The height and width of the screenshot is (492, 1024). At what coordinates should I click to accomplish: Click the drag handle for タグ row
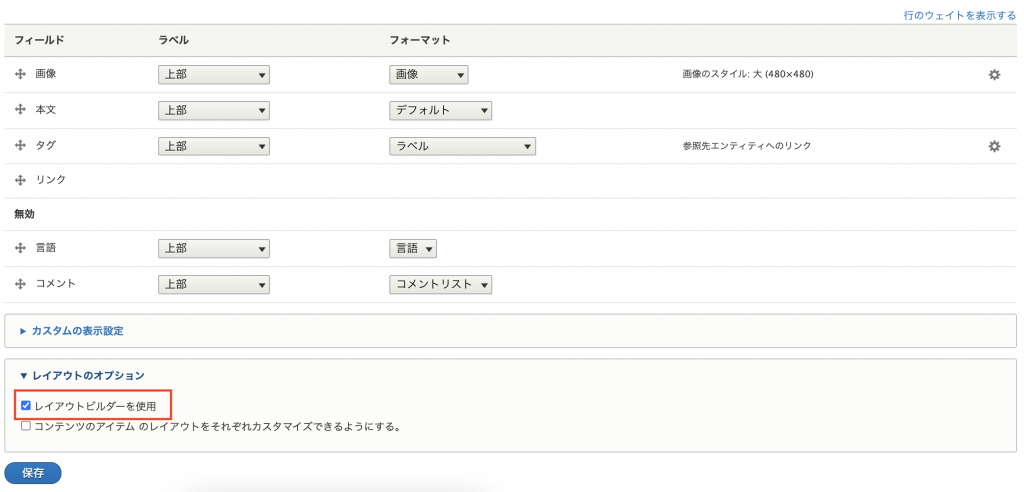coord(20,146)
